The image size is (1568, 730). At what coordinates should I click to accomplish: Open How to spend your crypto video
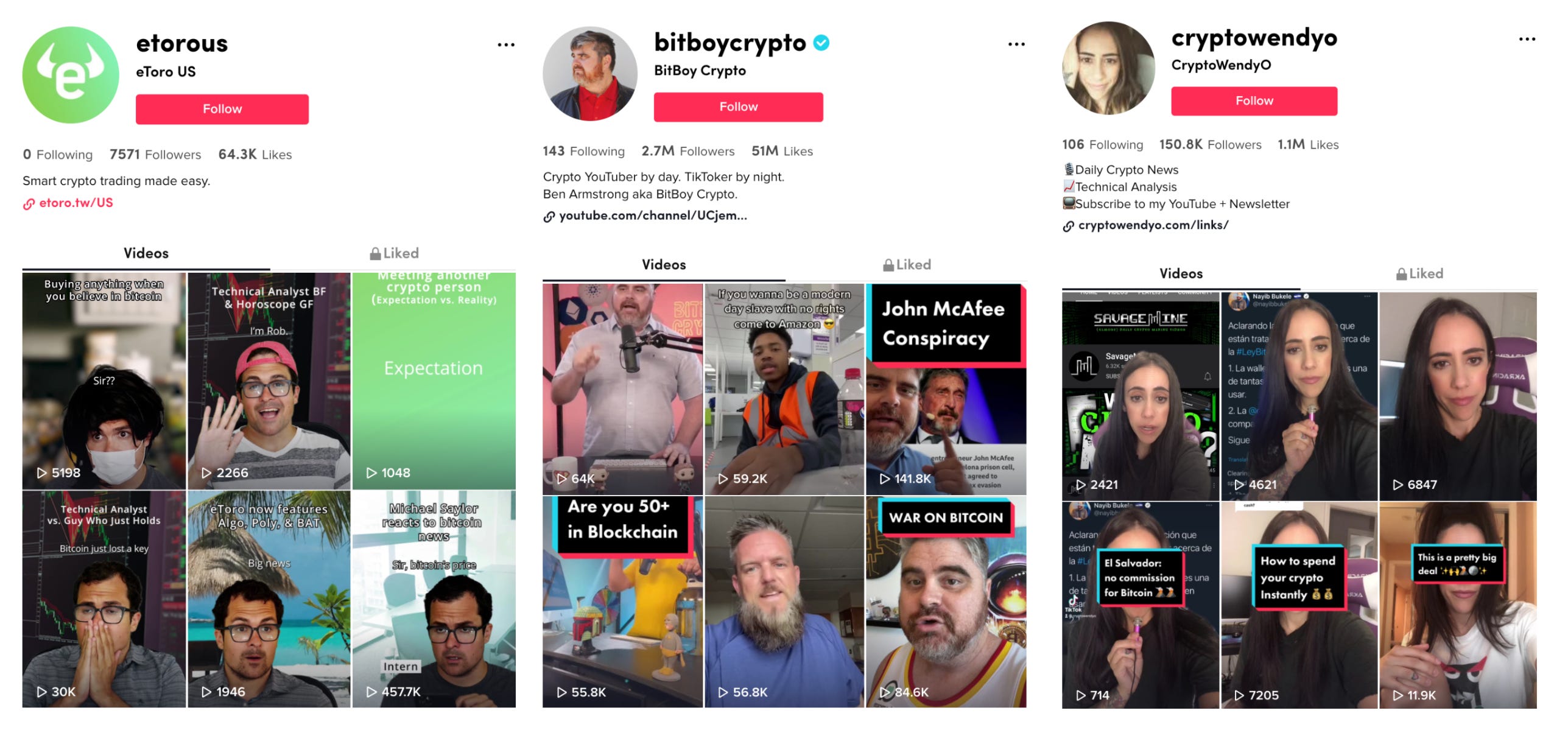[1299, 605]
